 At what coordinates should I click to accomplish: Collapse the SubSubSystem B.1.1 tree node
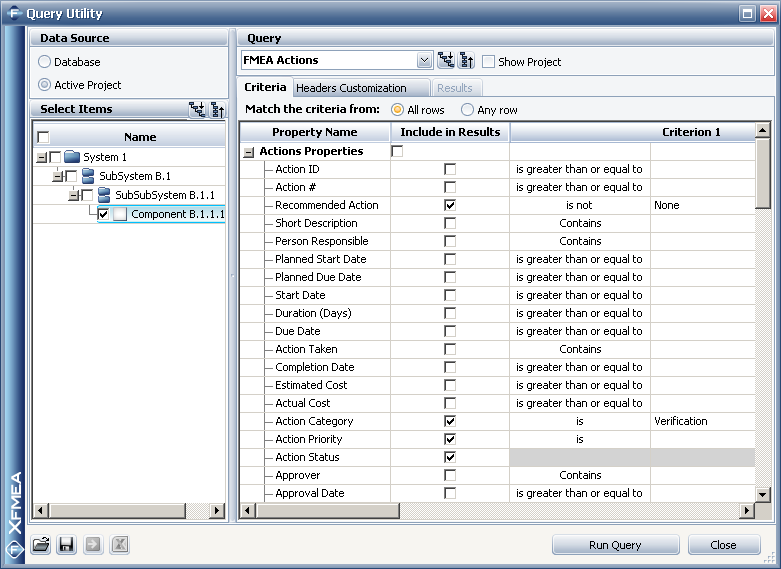click(73, 195)
